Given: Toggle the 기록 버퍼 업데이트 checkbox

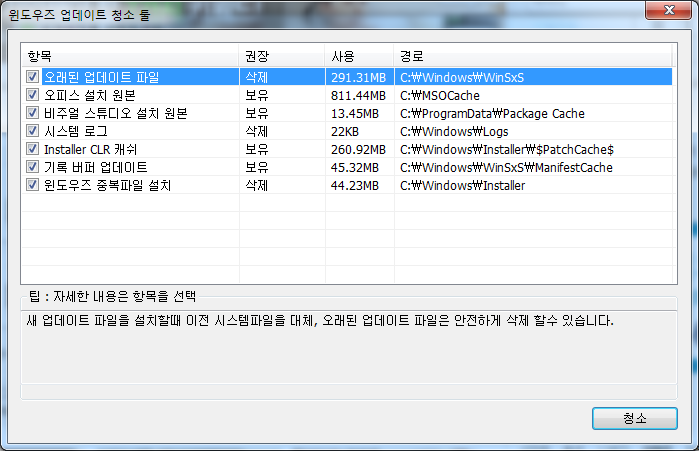Looking at the screenshot, I should 32,167.
